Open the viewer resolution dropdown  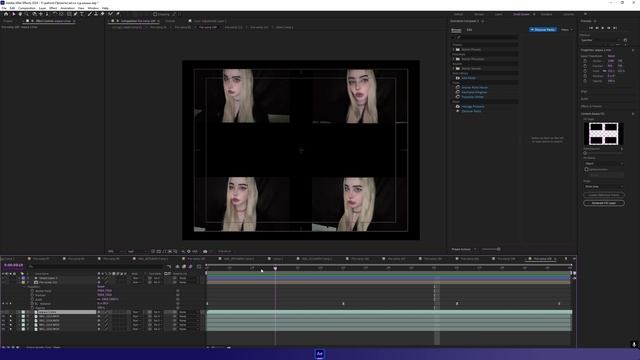[x=136, y=251]
